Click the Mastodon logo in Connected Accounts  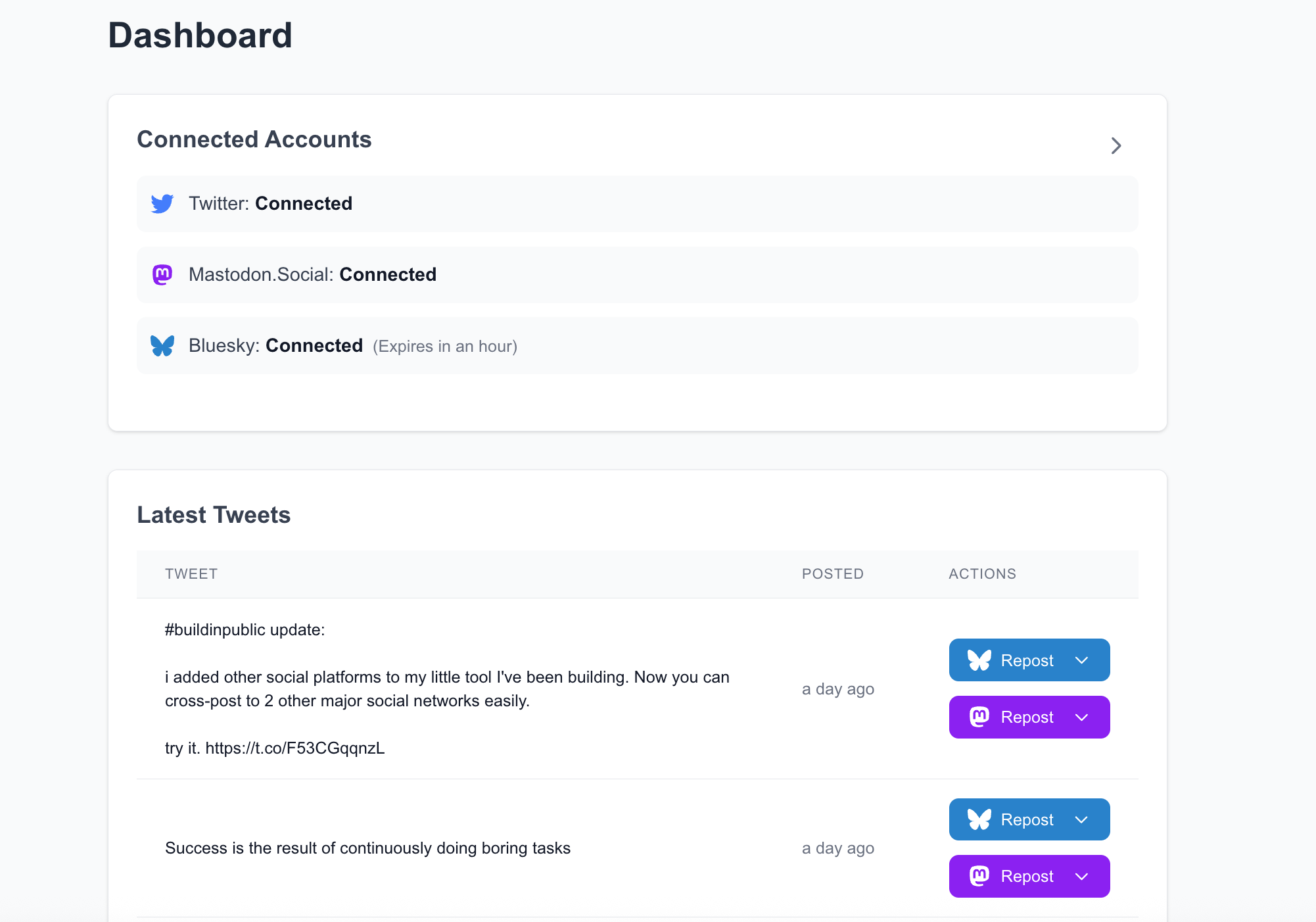coord(162,275)
